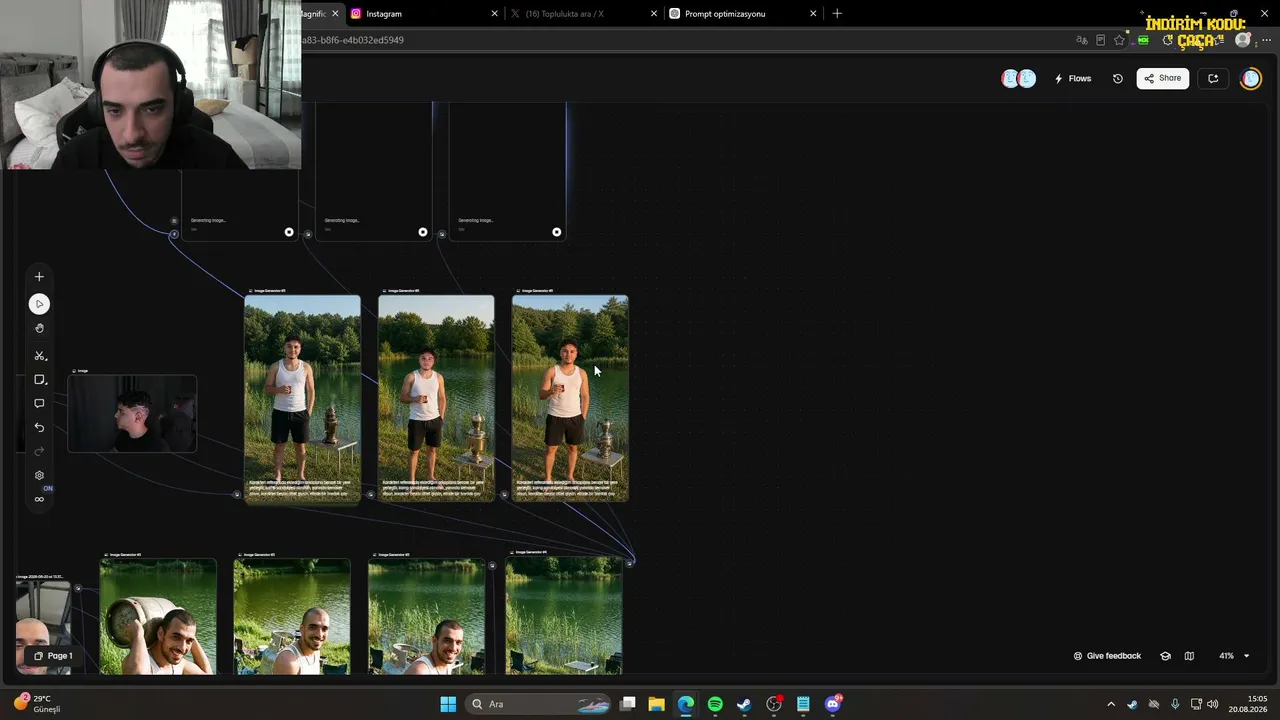Choose the scissors cut tool
This screenshot has width=1280, height=720.
(39, 356)
